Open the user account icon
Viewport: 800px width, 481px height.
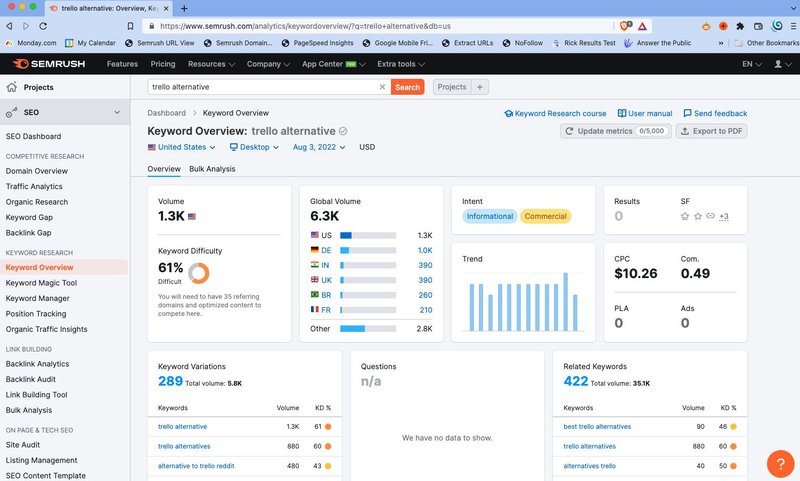(x=782, y=64)
